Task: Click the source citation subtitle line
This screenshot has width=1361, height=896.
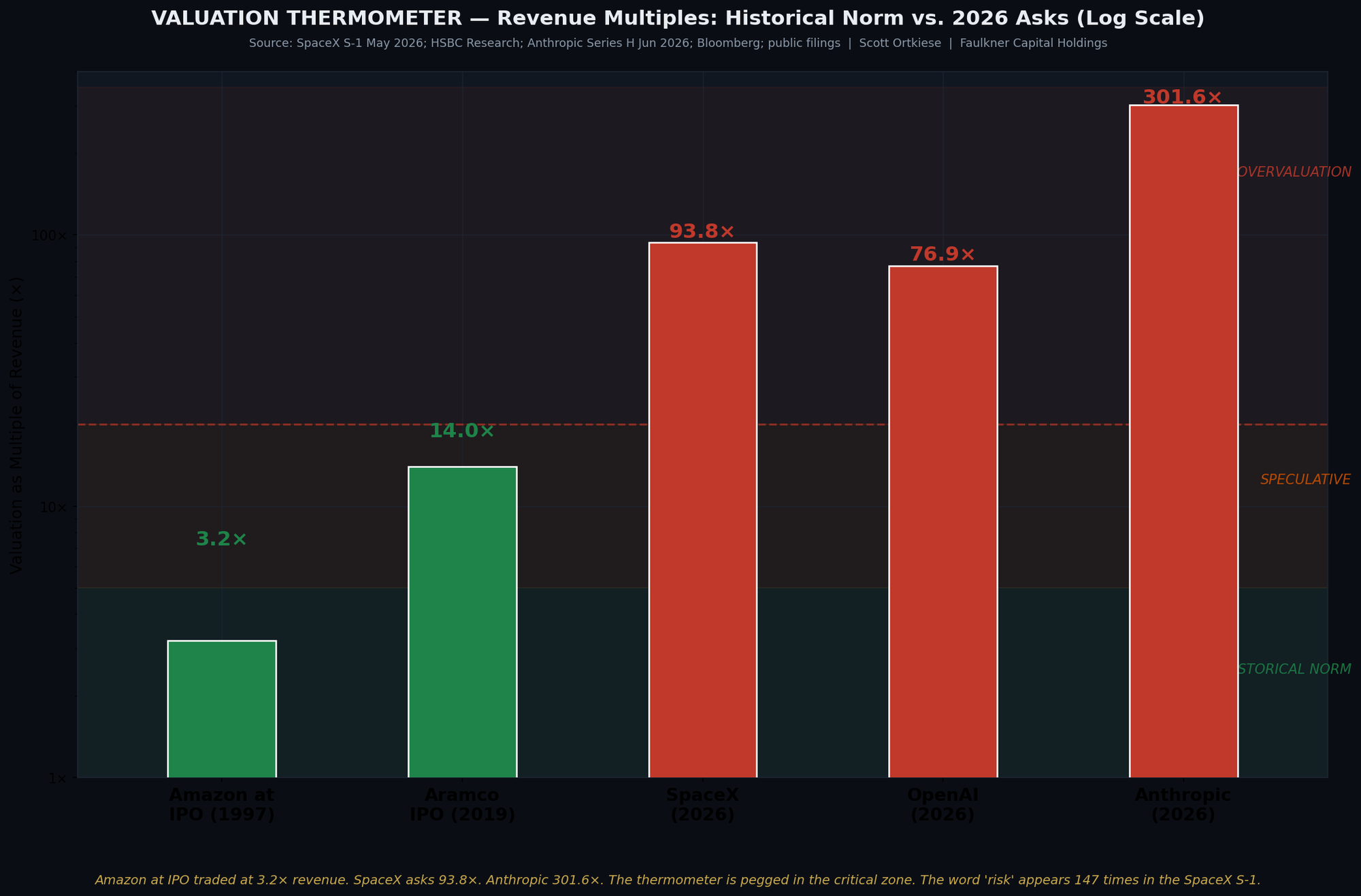Action: pyautogui.click(x=678, y=43)
